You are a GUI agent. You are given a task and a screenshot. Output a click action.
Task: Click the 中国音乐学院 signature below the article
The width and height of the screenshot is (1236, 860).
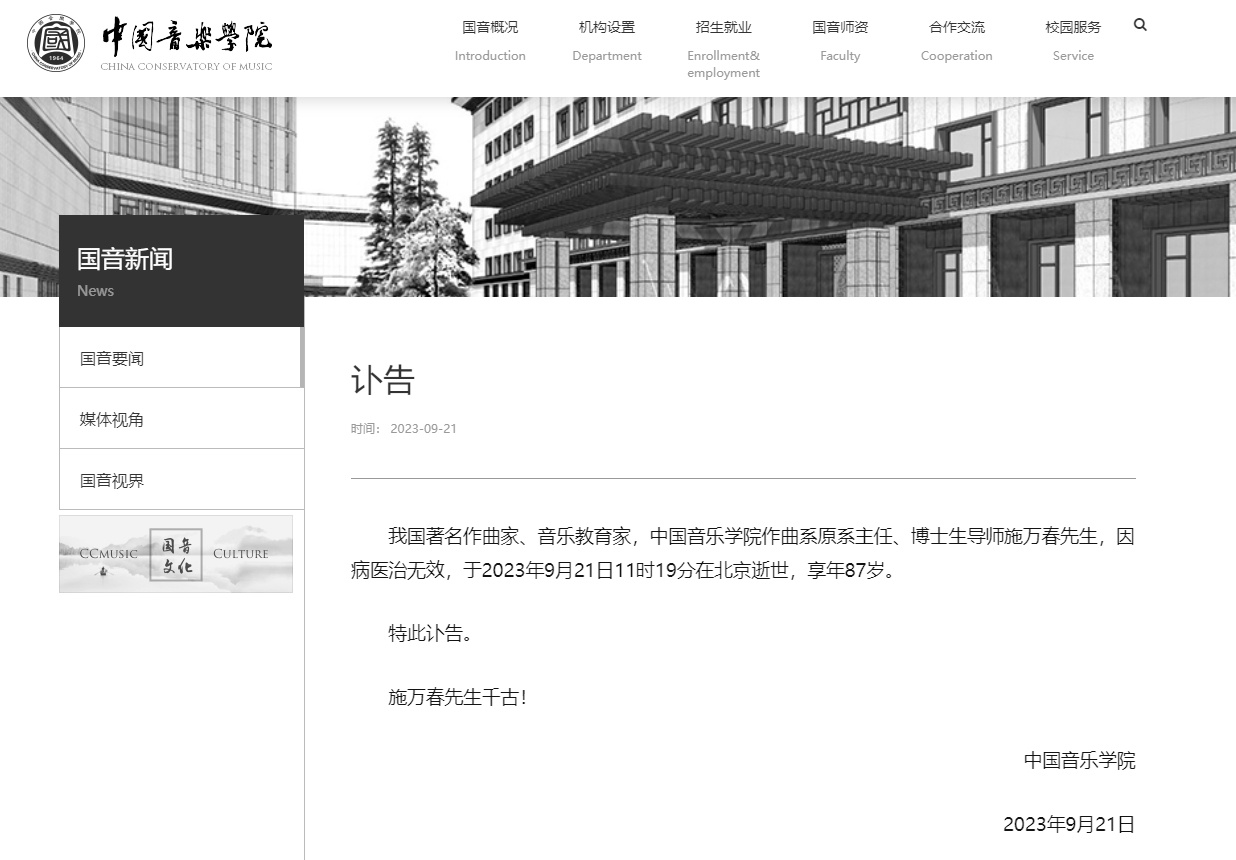coord(1079,760)
